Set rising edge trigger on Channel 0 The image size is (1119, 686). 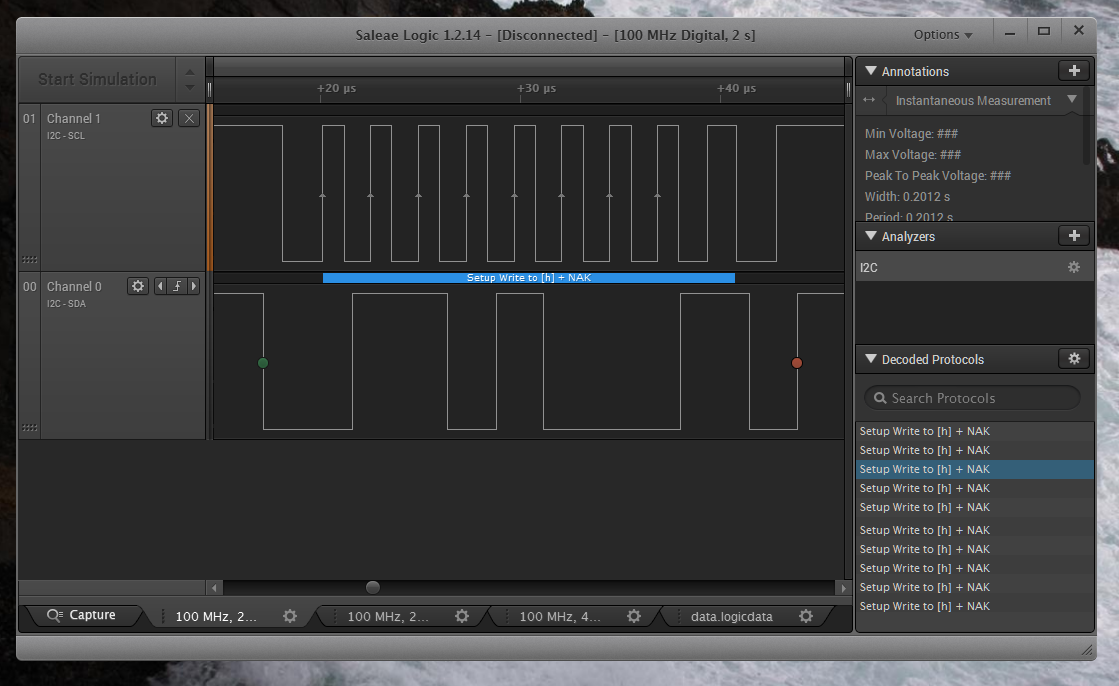[x=177, y=286]
